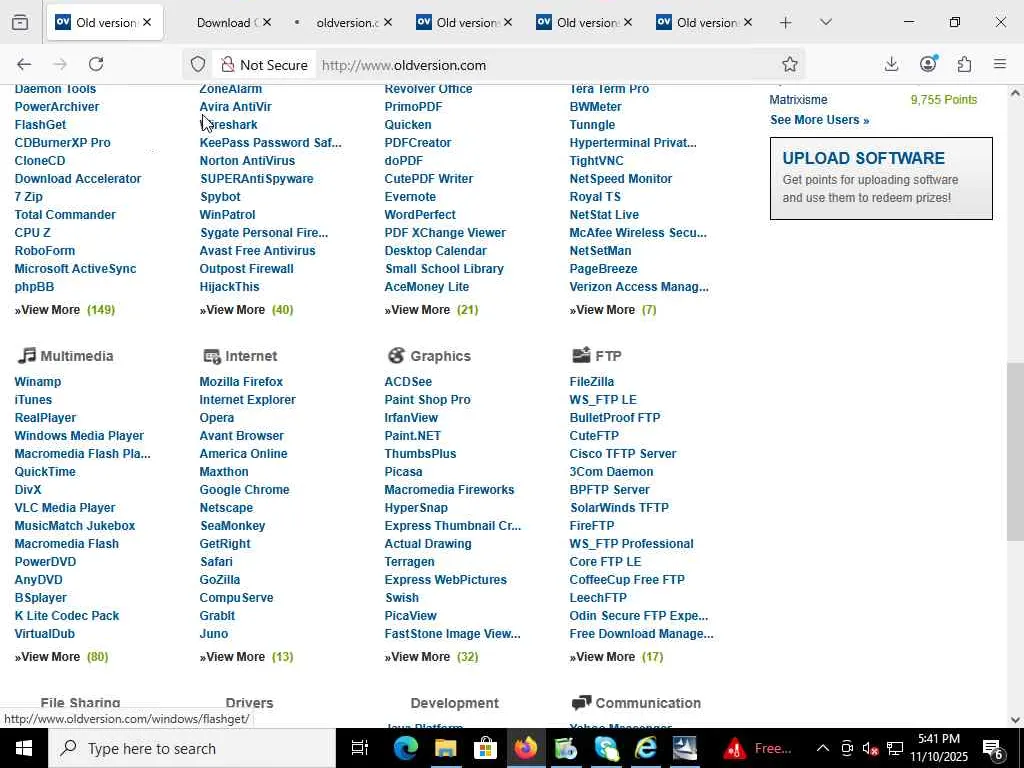1024x768 pixels.
Task: Open the list all tabs dropdown arrow
Action: pyautogui.click(x=825, y=22)
